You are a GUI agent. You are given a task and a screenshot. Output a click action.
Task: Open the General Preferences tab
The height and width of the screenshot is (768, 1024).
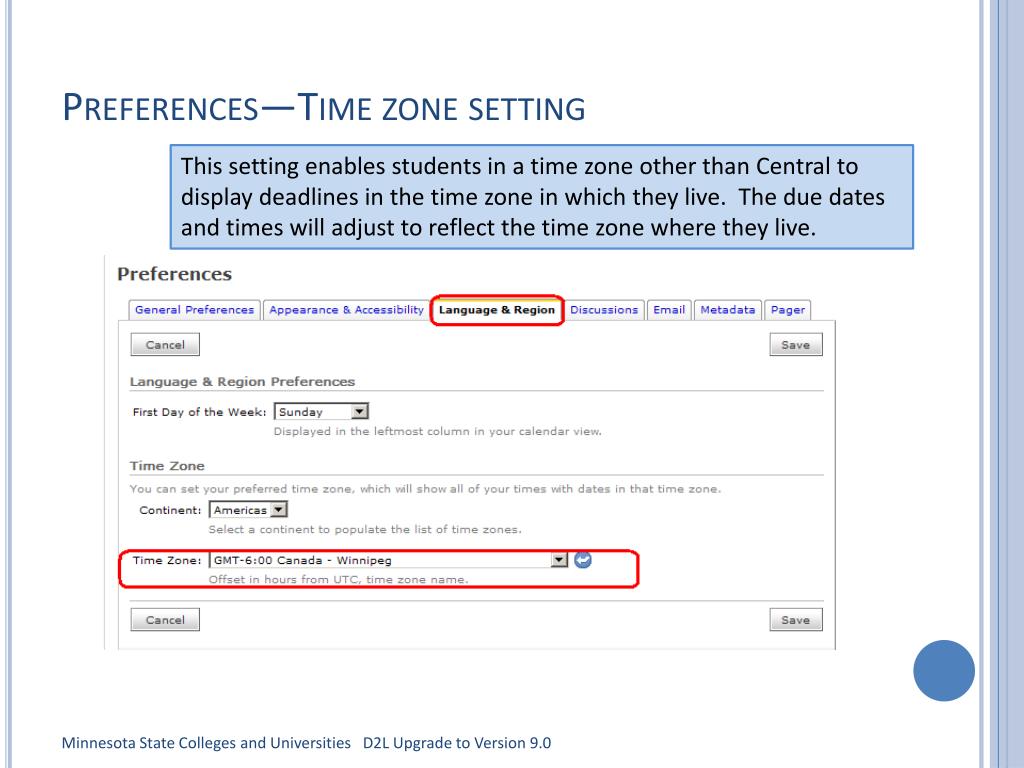click(195, 310)
